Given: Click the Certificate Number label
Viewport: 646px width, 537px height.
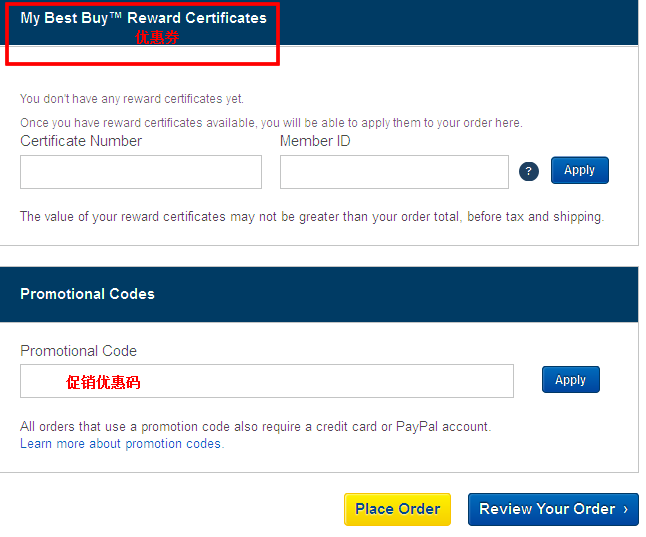Looking at the screenshot, I should click(x=81, y=141).
